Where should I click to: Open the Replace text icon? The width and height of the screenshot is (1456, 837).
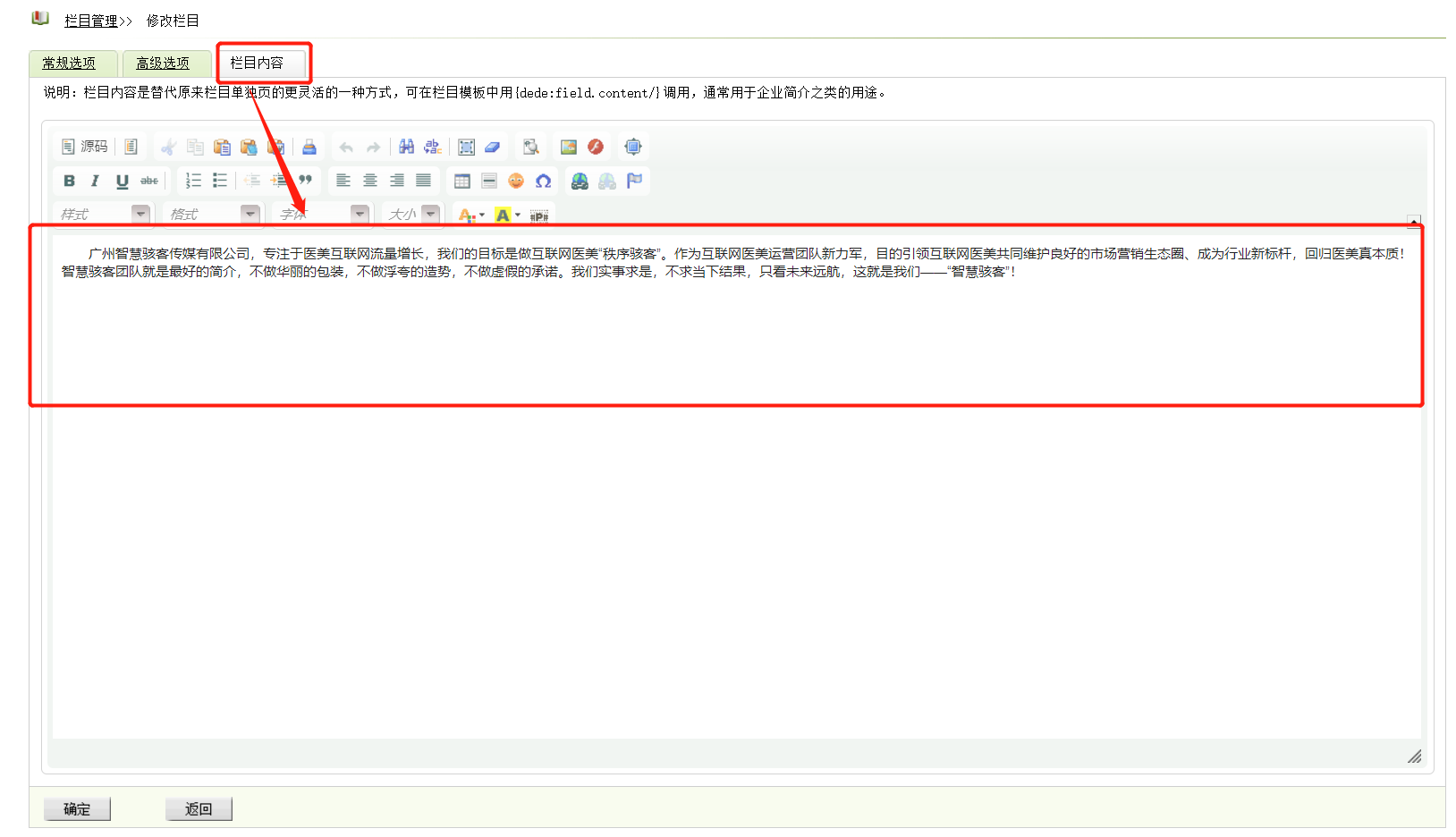(x=433, y=147)
